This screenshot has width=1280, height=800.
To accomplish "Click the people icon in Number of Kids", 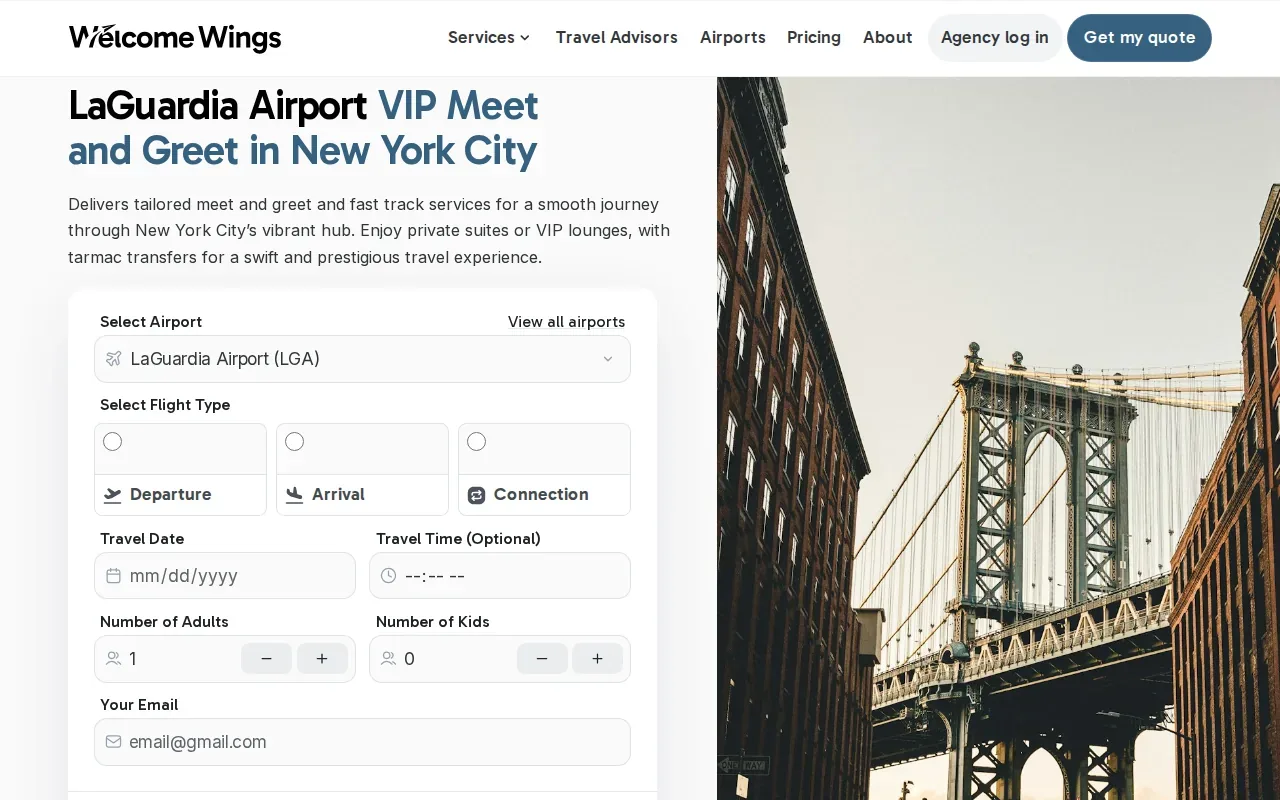I will 389,659.
